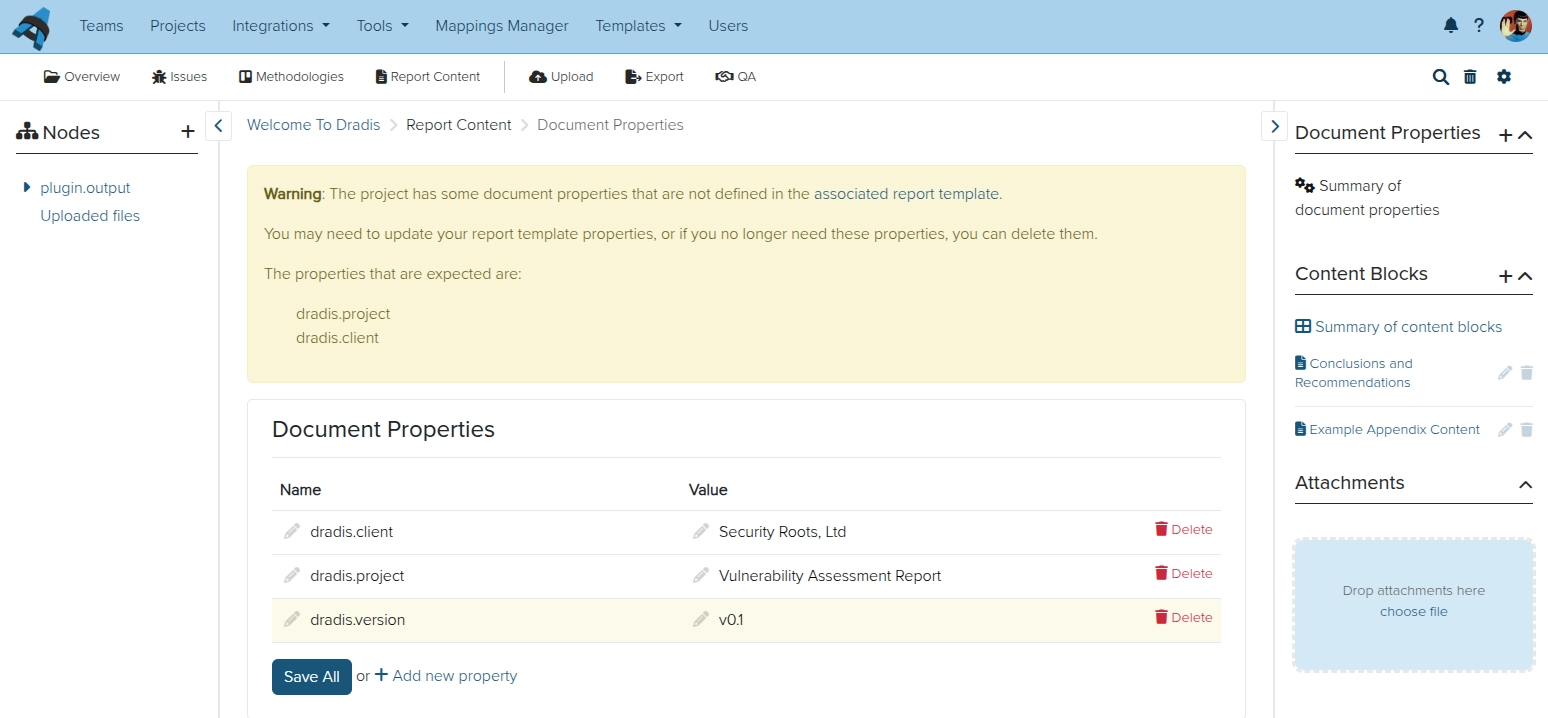This screenshot has height=718, width=1548.
Task: Open Mappings Manager in navigation
Action: tap(502, 26)
